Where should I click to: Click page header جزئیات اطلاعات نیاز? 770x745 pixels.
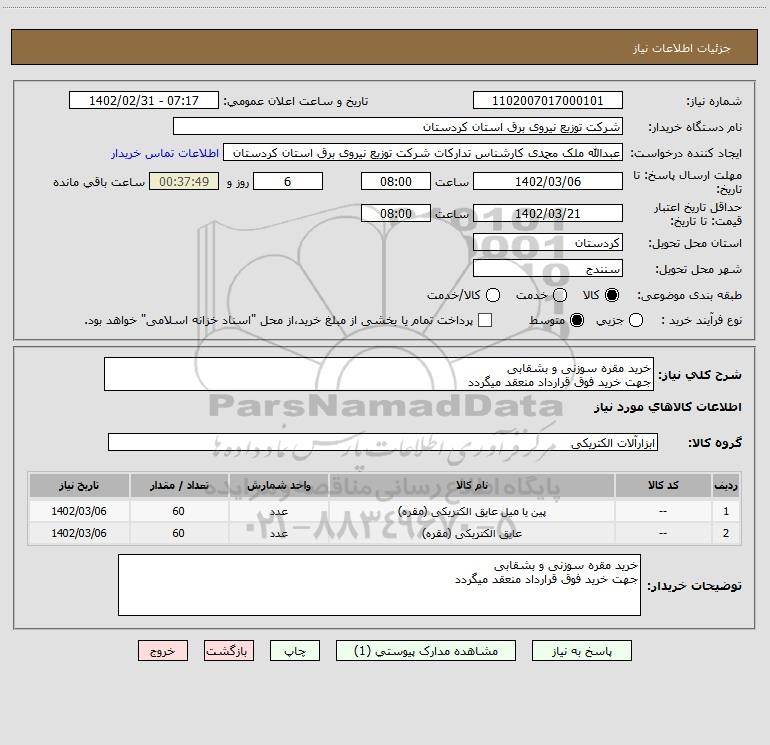(682, 48)
